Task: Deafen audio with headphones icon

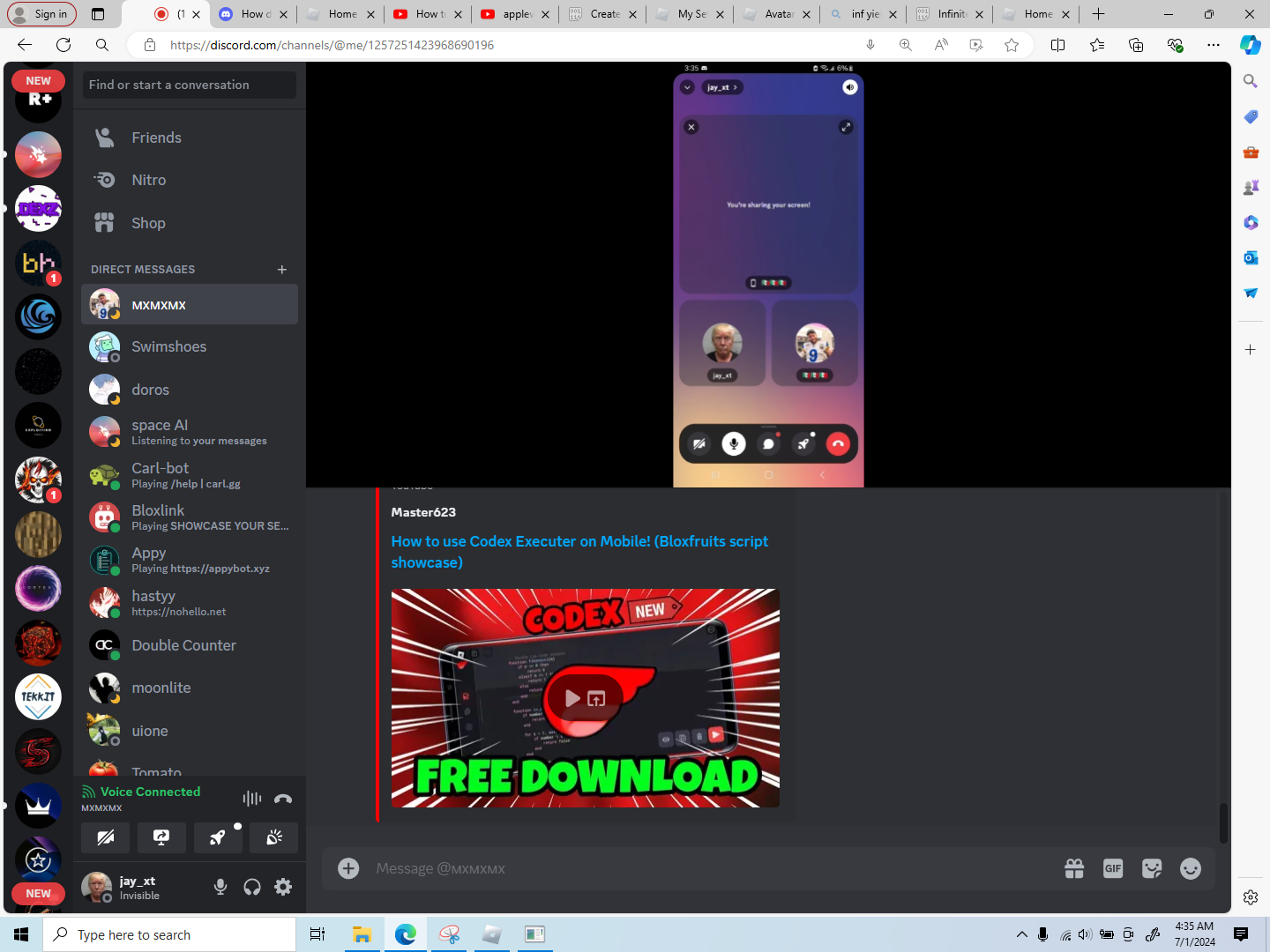Action: pyautogui.click(x=252, y=887)
